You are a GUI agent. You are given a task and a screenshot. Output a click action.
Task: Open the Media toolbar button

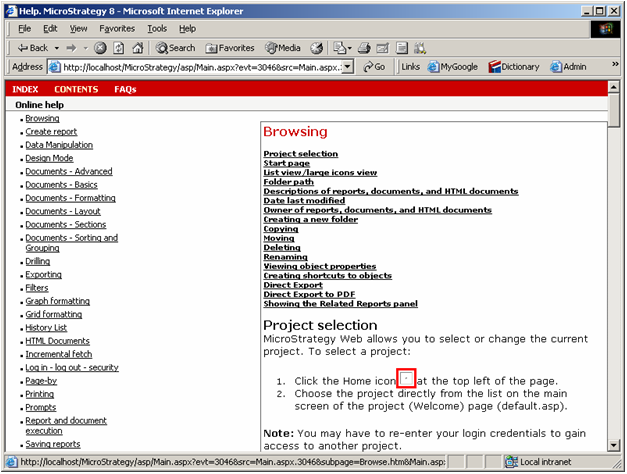283,48
